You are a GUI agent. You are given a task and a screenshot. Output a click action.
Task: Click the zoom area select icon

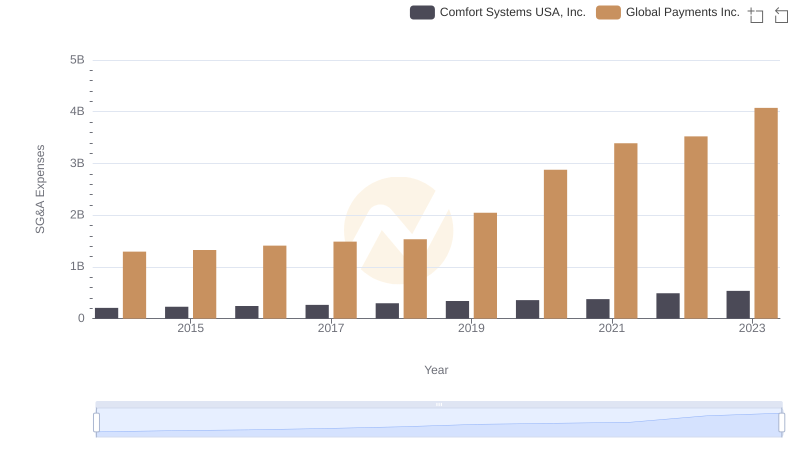click(756, 15)
